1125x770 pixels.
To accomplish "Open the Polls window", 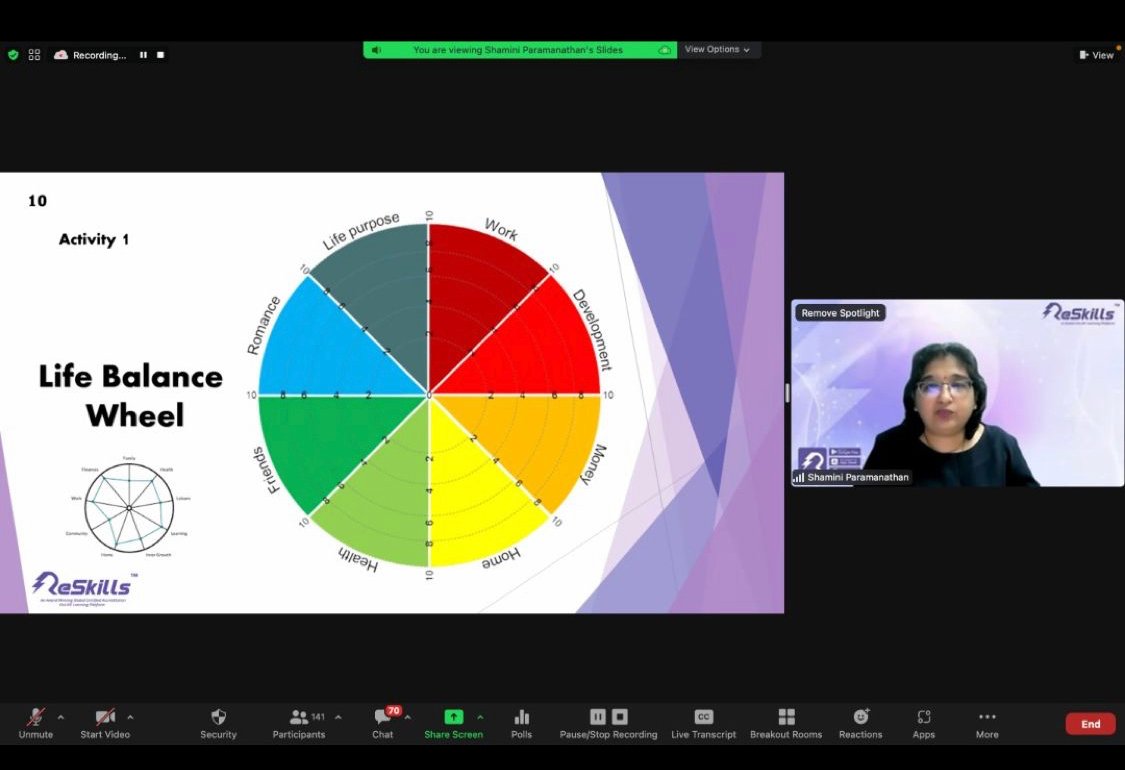I will (521, 717).
